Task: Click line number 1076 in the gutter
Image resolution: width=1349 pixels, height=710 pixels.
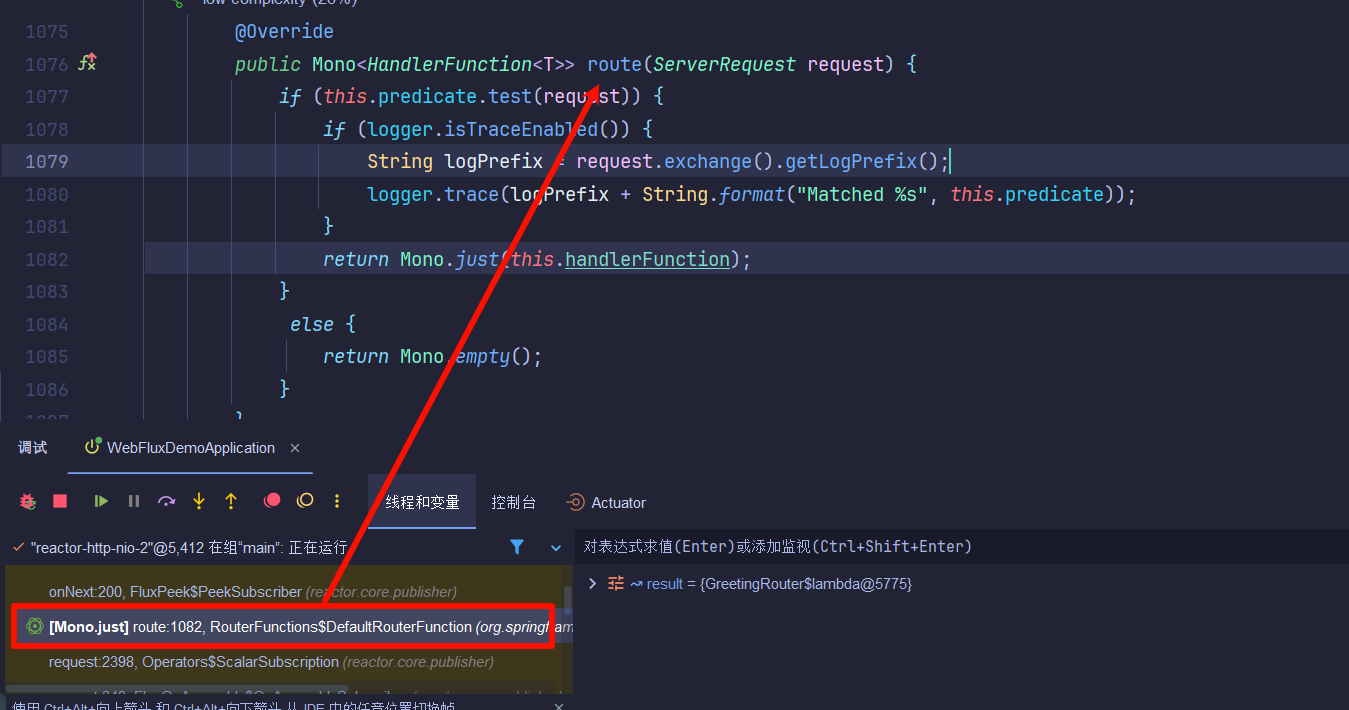Action: point(46,64)
